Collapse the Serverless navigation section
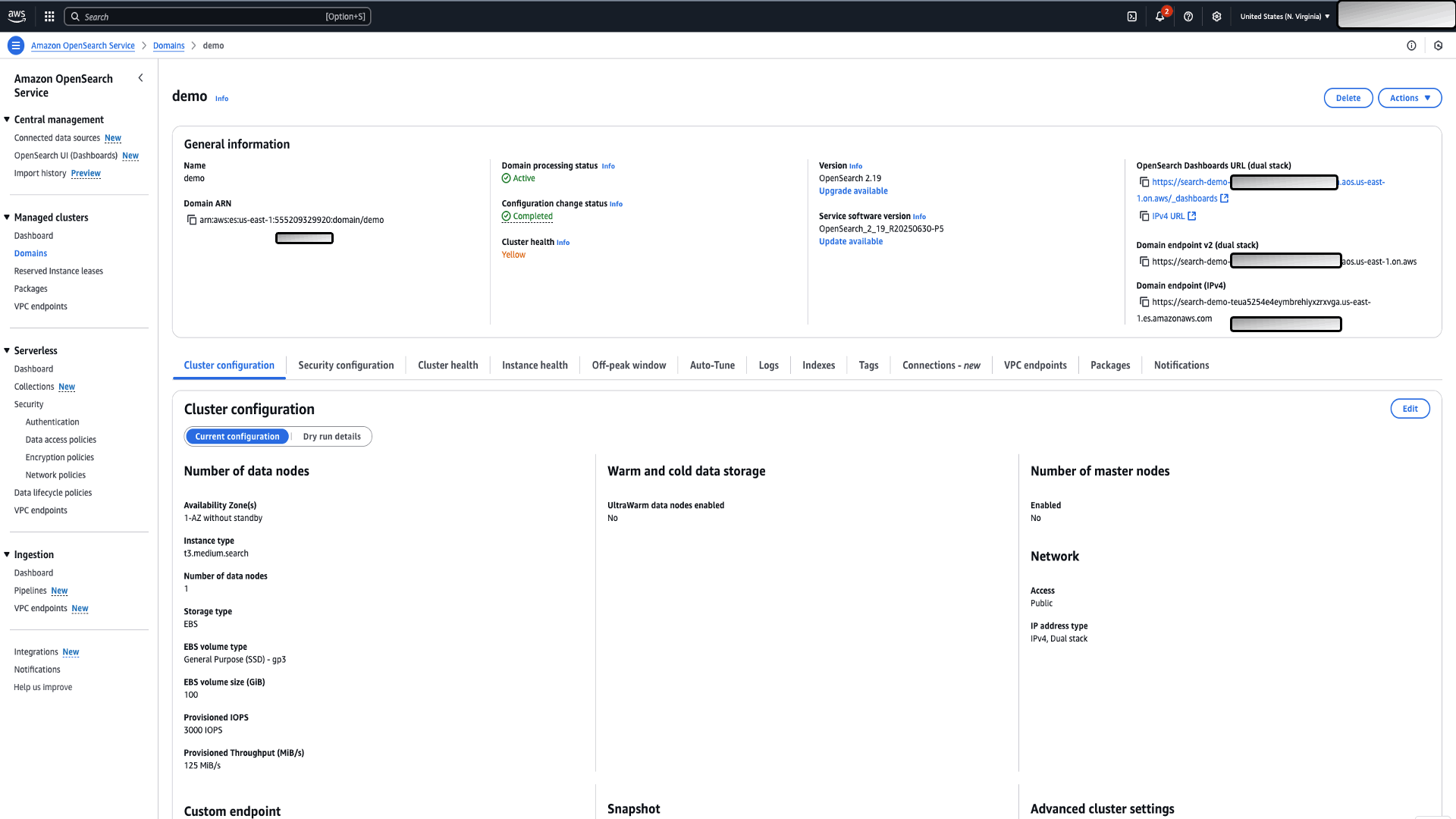Image resolution: width=1456 pixels, height=819 pixels. tap(7, 350)
